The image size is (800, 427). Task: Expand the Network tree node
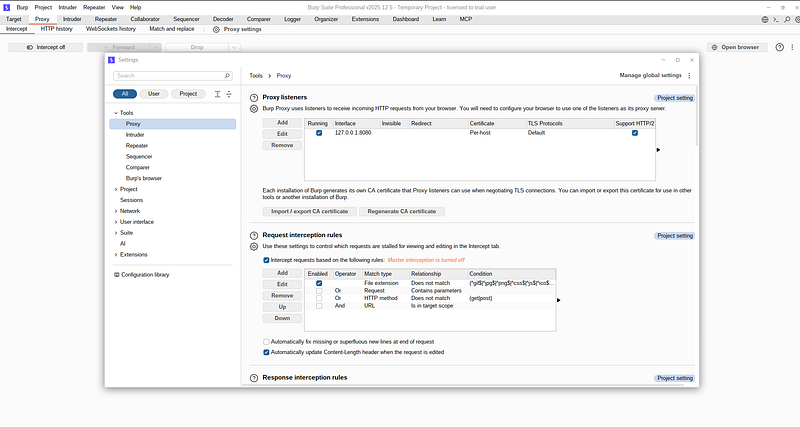pos(116,211)
